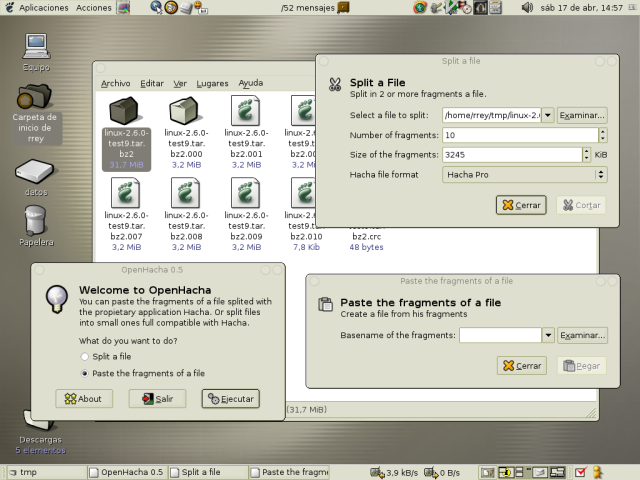This screenshot has width=640, height=480.
Task: Open the Papelera trash icon
Action: 36,221
